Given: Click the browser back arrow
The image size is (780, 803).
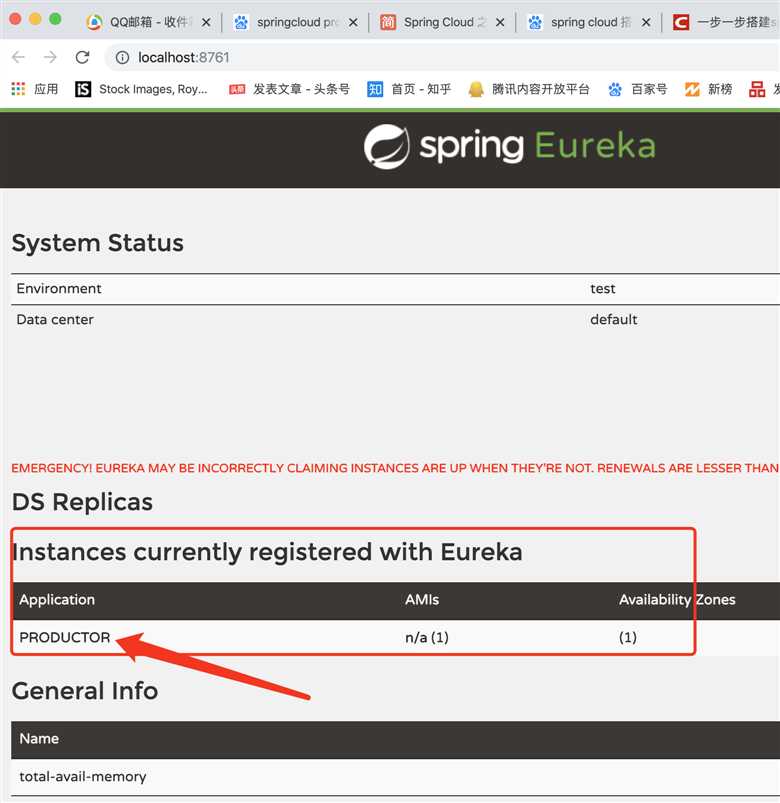Looking at the screenshot, I should coord(18,57).
